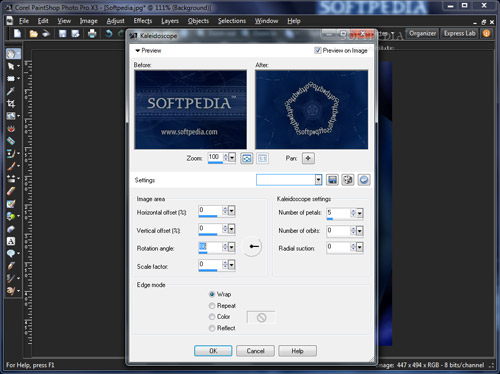500x374 pixels.
Task: Click the Randomize parameters dice icon
Action: (x=348, y=180)
